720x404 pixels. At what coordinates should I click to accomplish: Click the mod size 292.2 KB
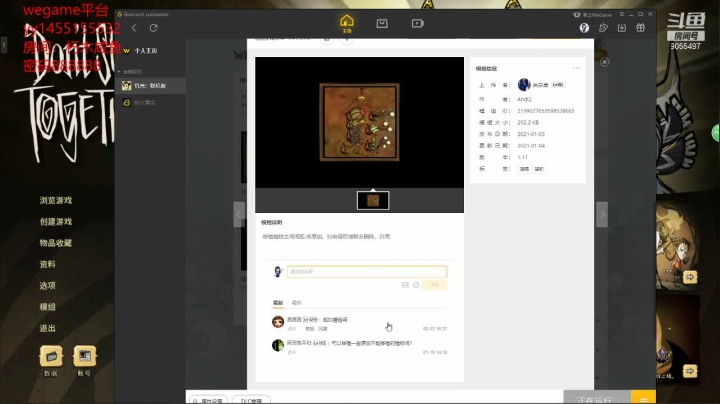[x=528, y=123]
